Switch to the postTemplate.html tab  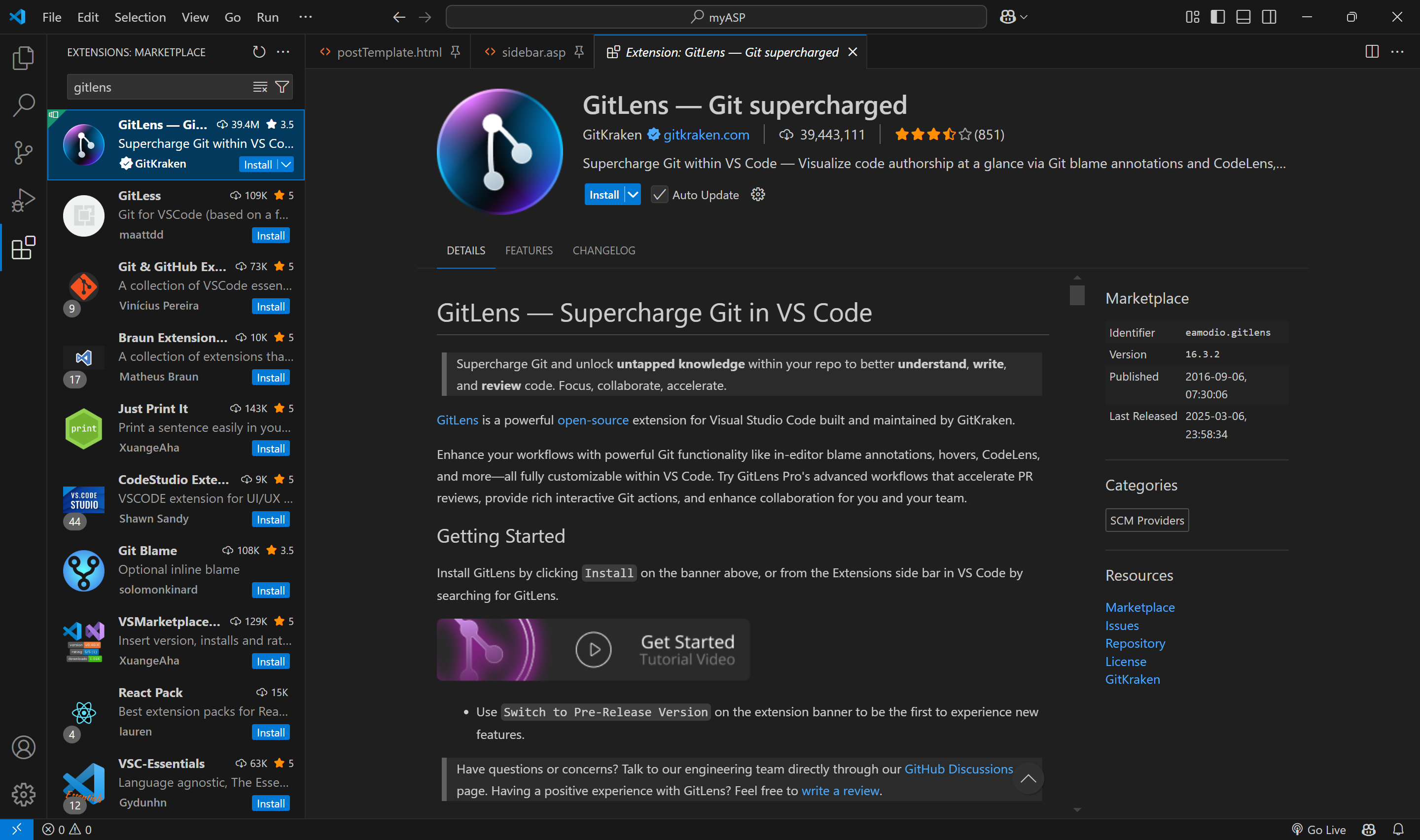click(389, 52)
